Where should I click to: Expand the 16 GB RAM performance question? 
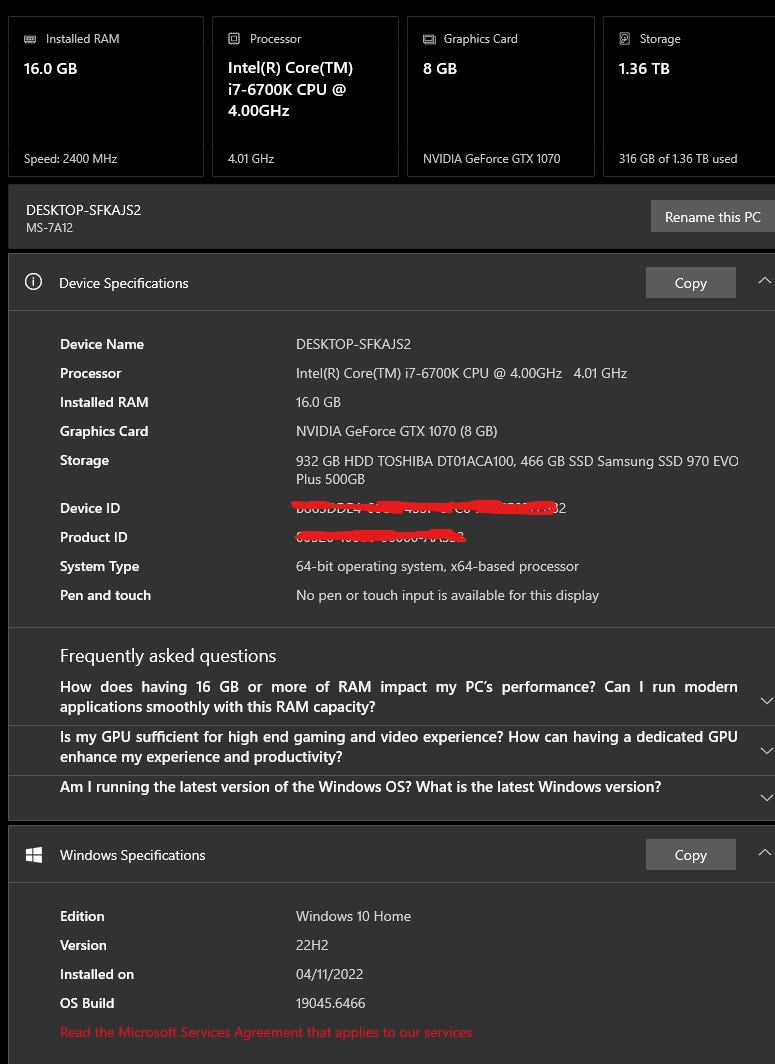[x=766, y=700]
